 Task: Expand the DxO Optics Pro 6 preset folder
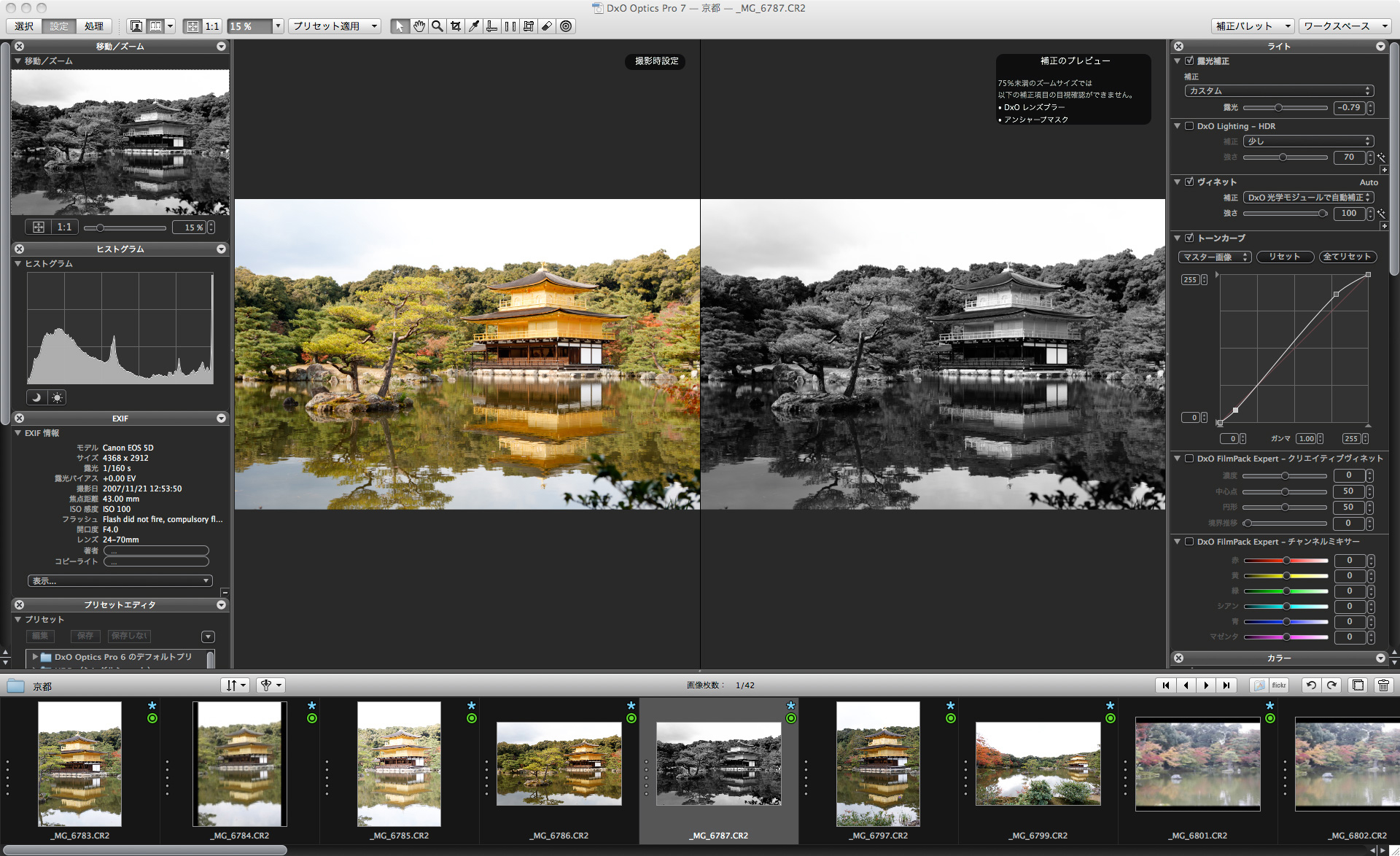point(35,657)
